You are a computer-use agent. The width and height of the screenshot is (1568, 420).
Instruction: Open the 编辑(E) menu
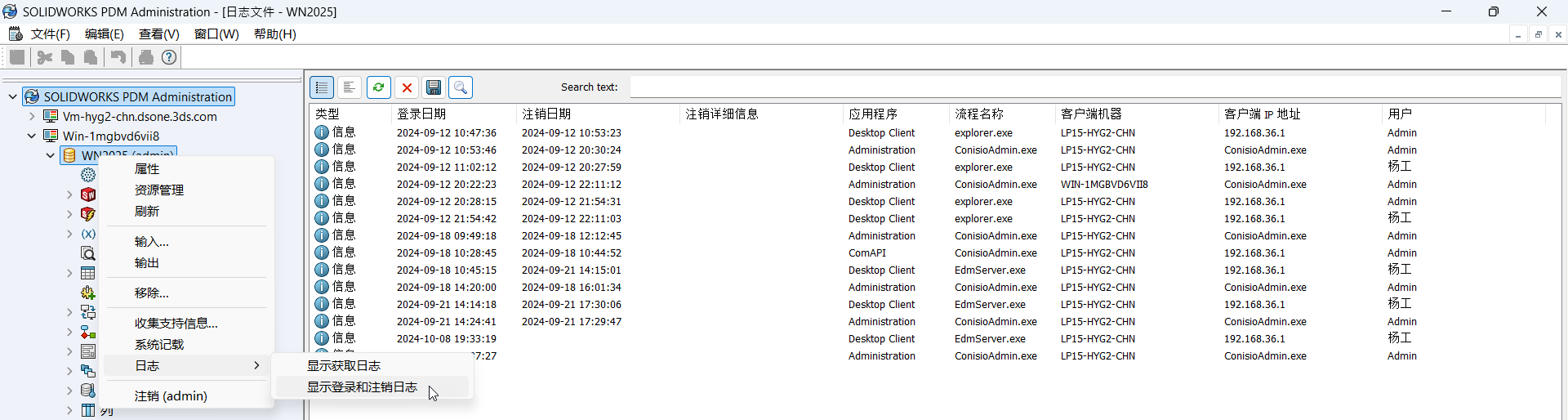[105, 34]
